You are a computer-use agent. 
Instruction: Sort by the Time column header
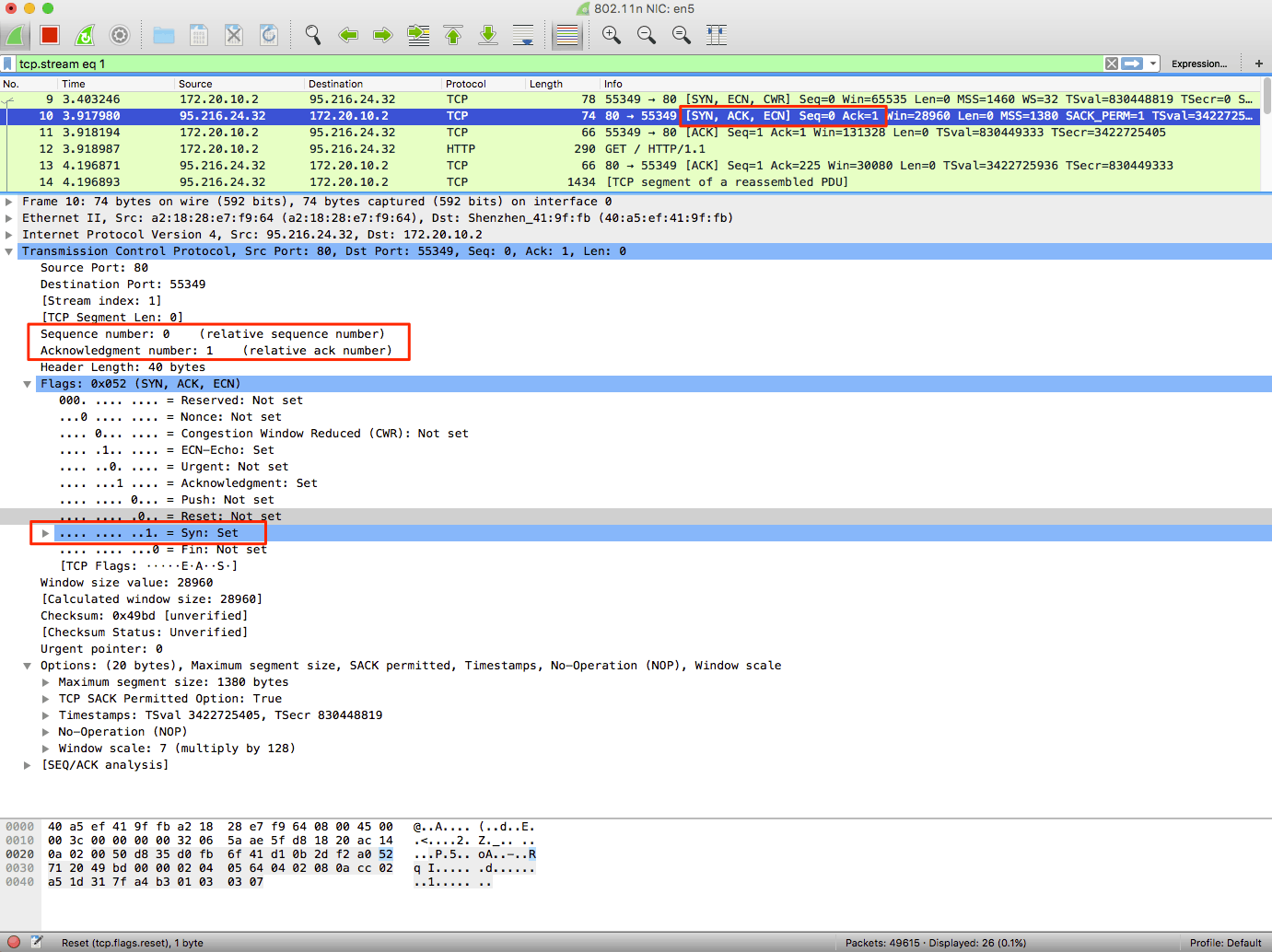pyautogui.click(x=116, y=84)
